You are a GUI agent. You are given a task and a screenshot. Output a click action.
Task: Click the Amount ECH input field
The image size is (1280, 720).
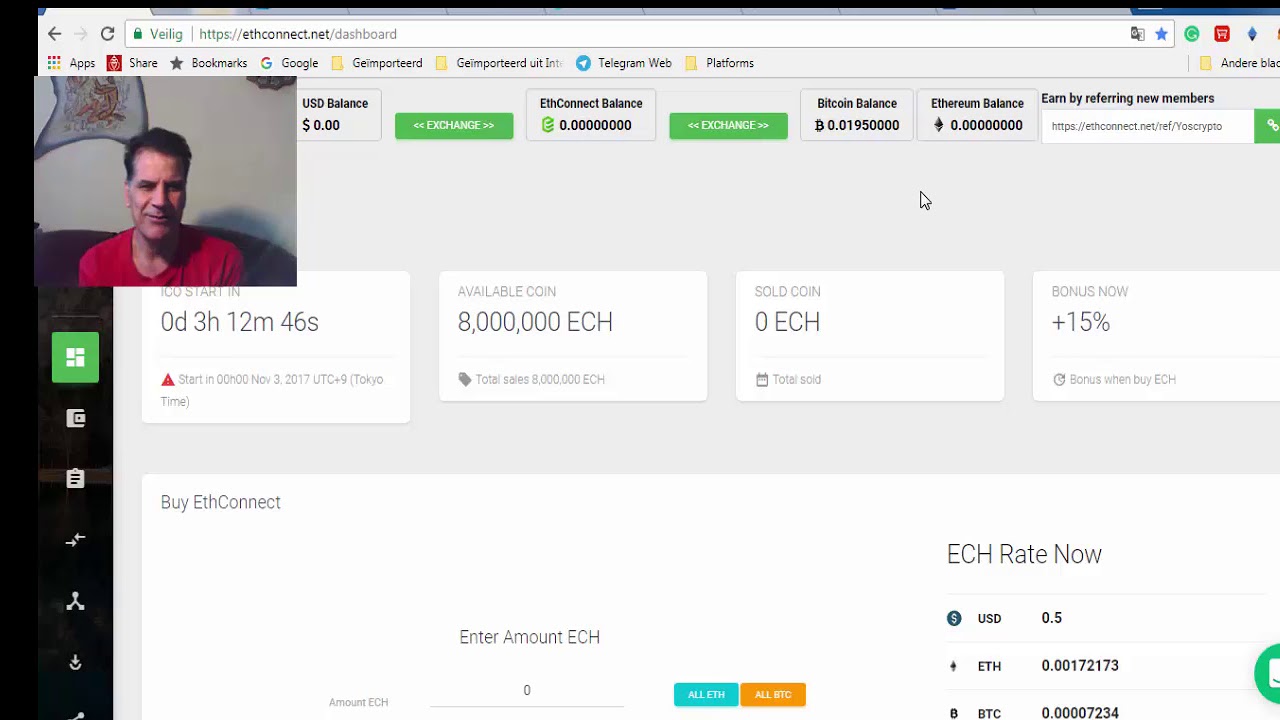(527, 692)
